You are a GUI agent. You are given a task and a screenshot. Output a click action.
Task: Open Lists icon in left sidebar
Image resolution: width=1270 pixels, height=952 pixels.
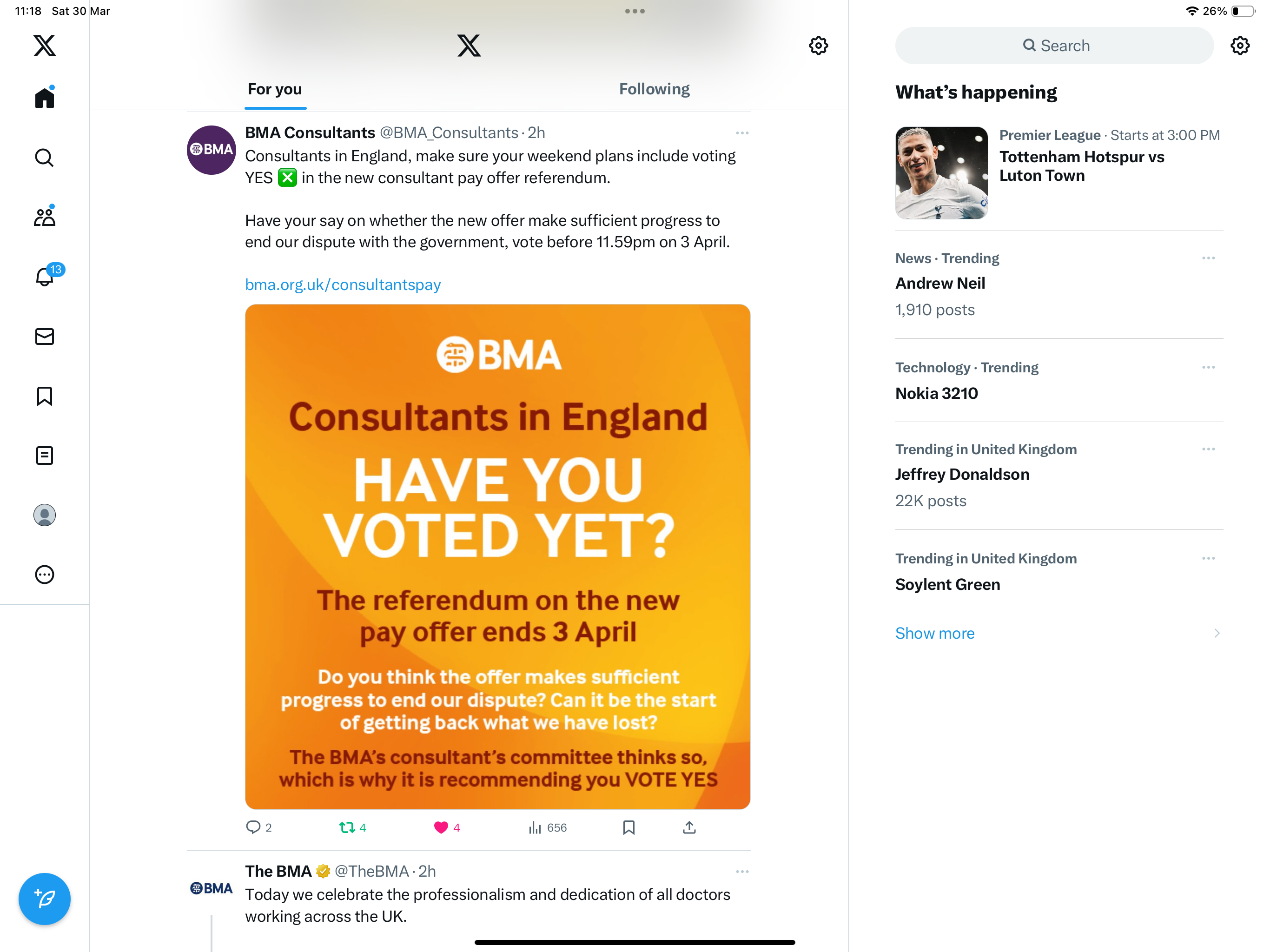[x=44, y=456]
